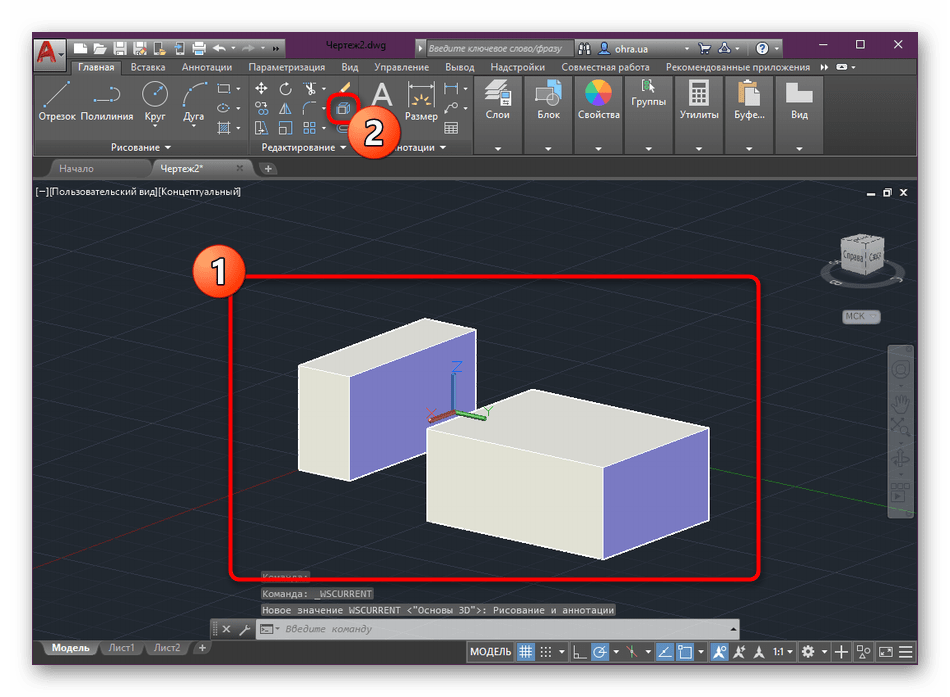Click the МСК coordinate system button

coord(860,317)
